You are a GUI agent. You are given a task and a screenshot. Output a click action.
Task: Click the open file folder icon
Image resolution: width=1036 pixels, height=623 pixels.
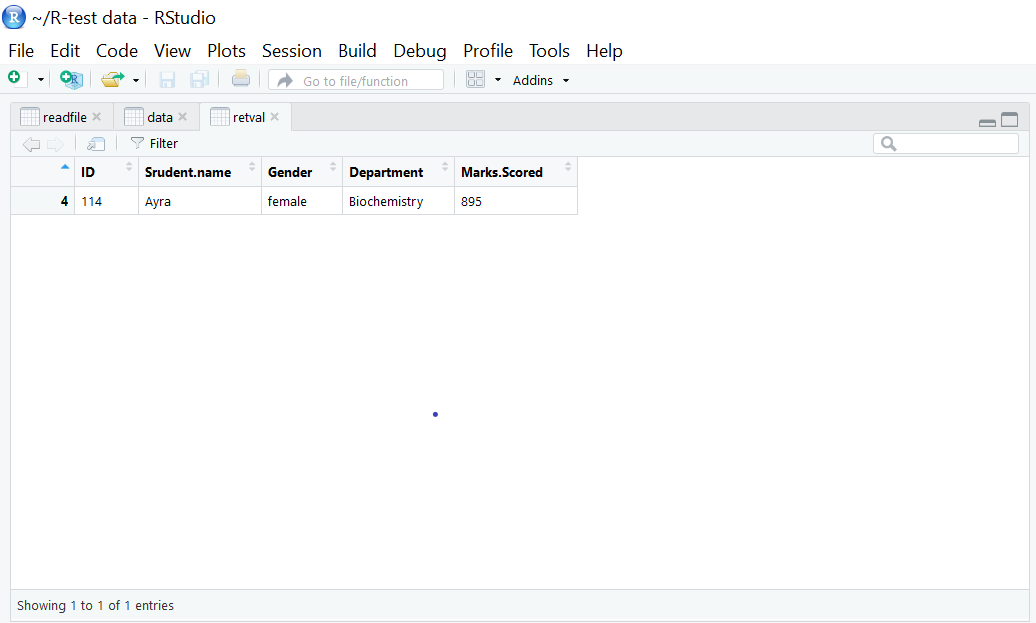tap(110, 79)
